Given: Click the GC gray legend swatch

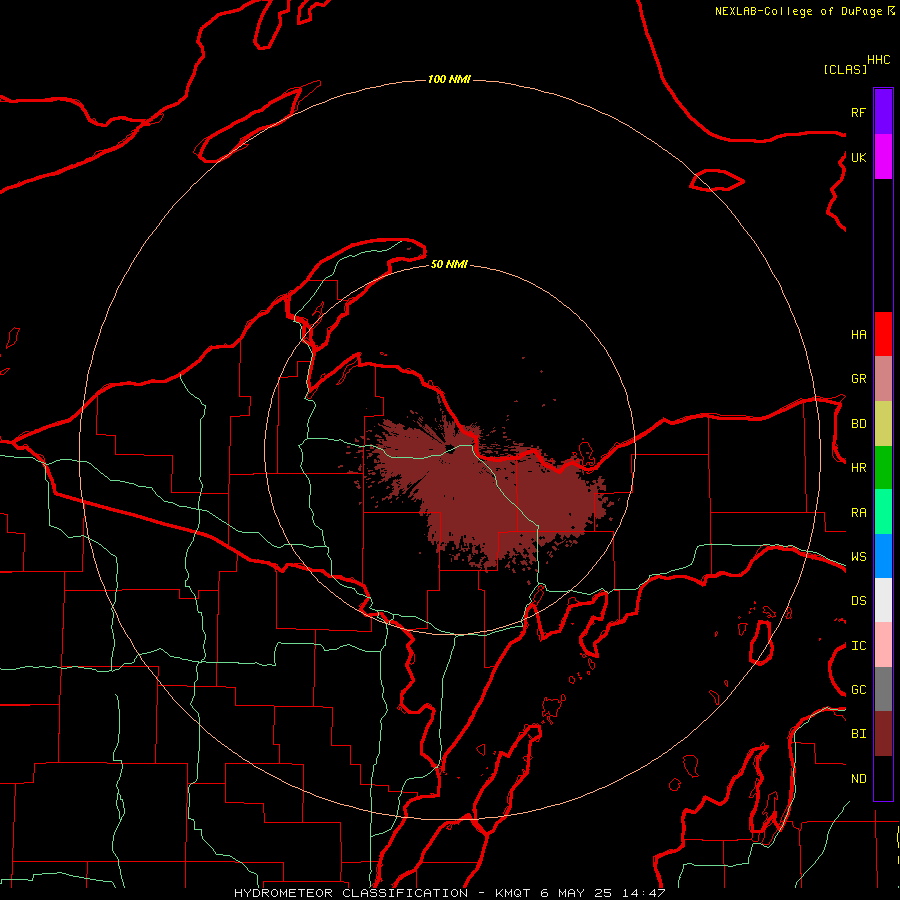Looking at the screenshot, I should coord(883,689).
